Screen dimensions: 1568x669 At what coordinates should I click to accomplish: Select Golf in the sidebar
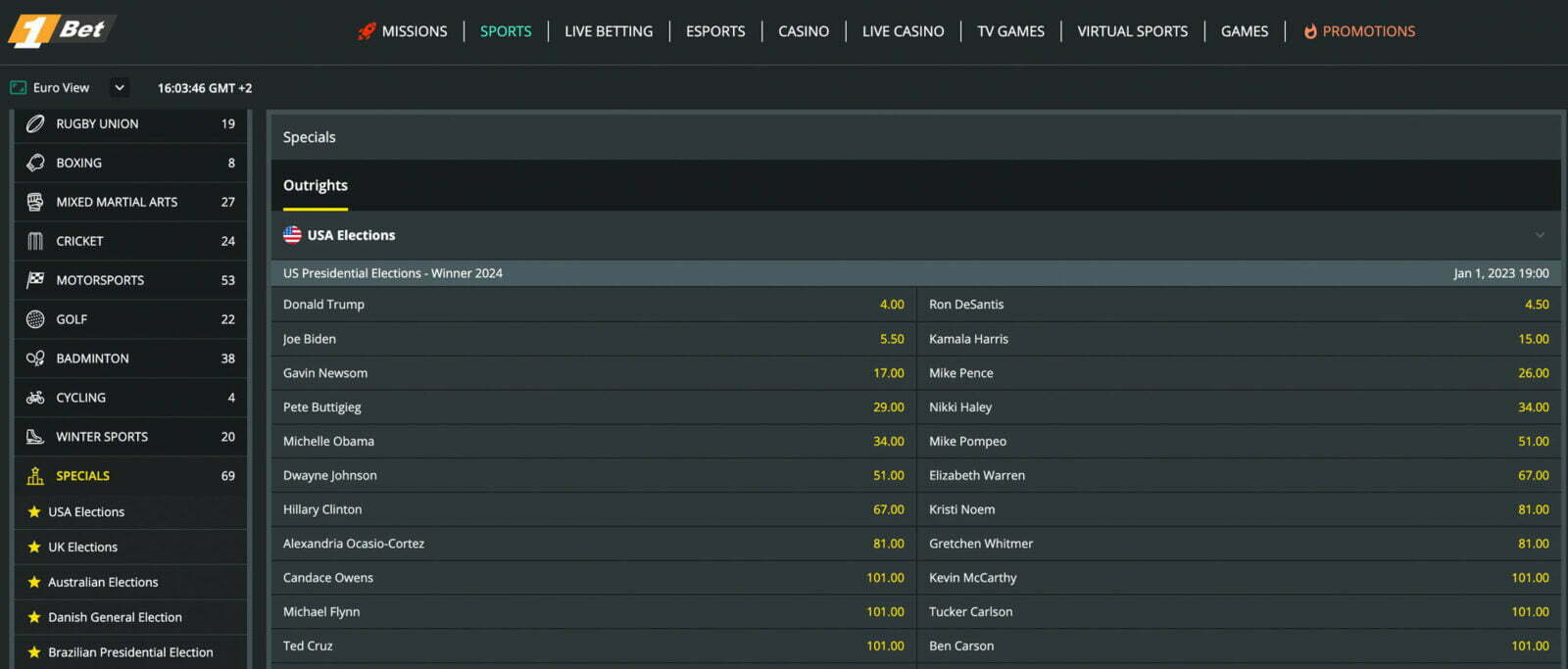[x=130, y=319]
